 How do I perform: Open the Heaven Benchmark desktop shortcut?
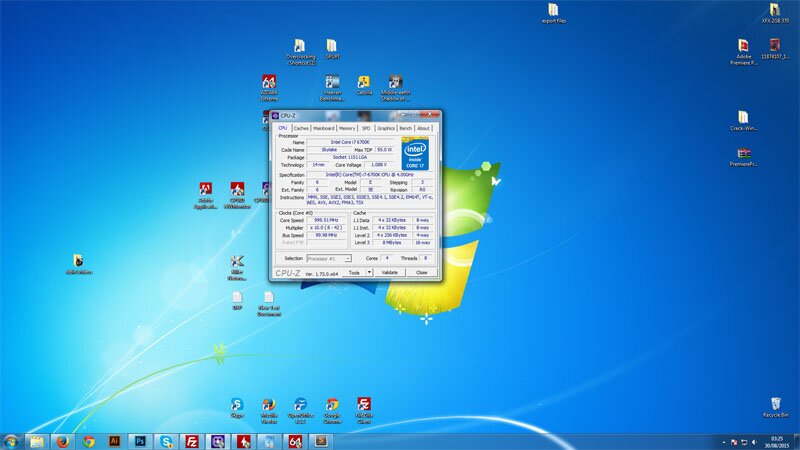332,88
